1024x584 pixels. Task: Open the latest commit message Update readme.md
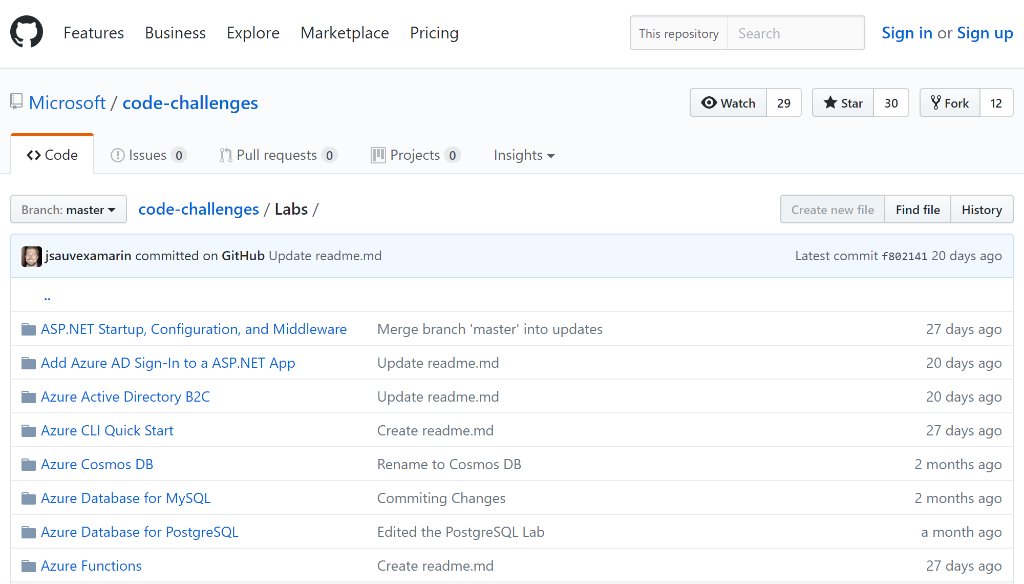point(325,255)
